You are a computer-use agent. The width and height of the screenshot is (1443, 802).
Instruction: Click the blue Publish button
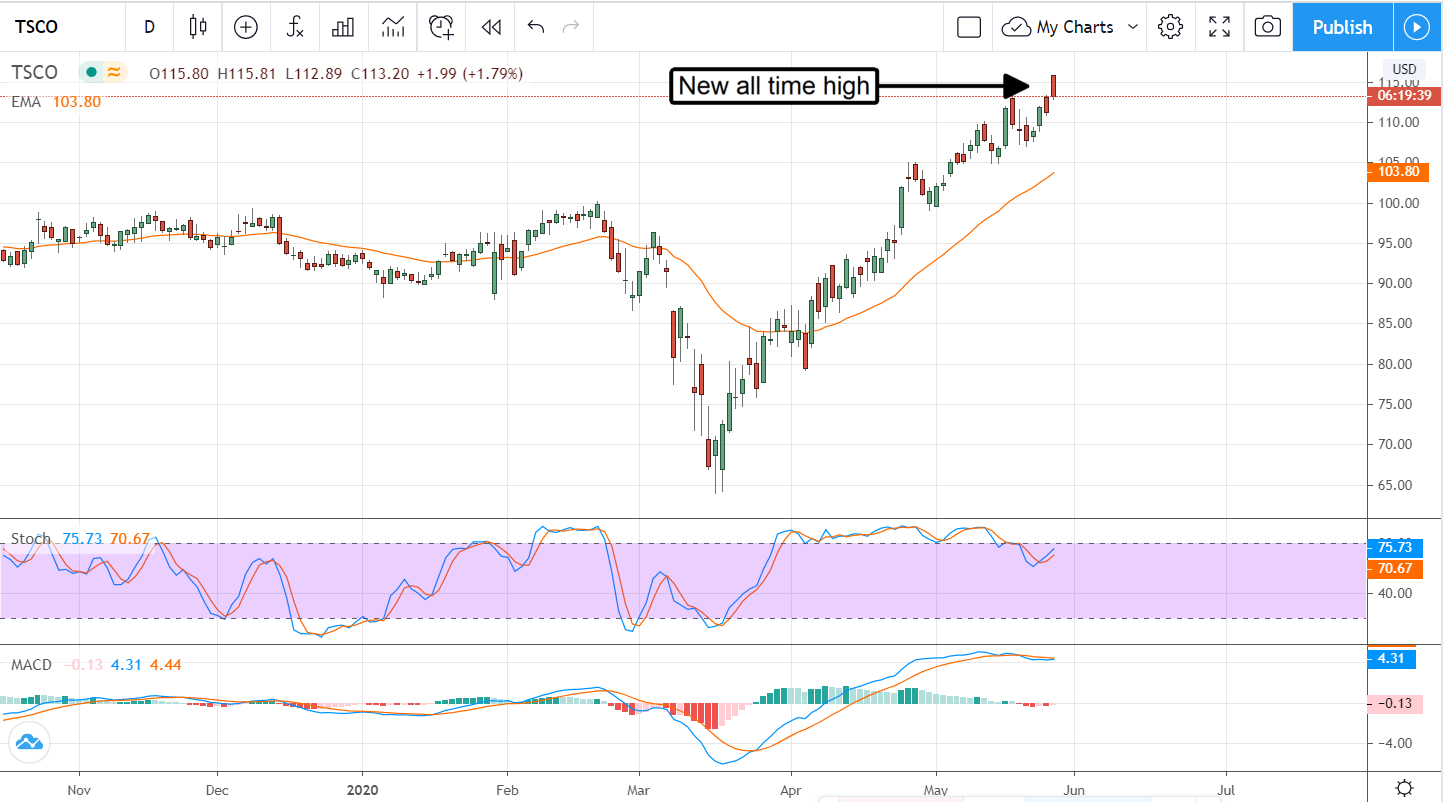tap(1341, 27)
